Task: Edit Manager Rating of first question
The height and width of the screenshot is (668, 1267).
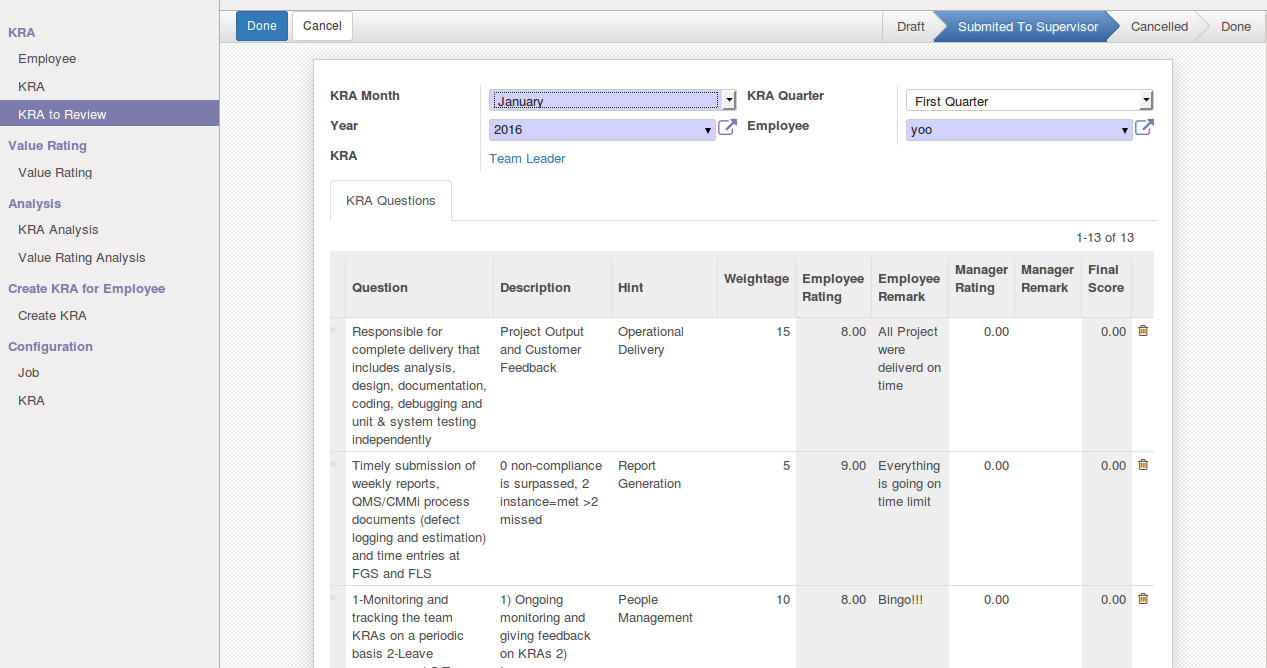Action: (981, 332)
